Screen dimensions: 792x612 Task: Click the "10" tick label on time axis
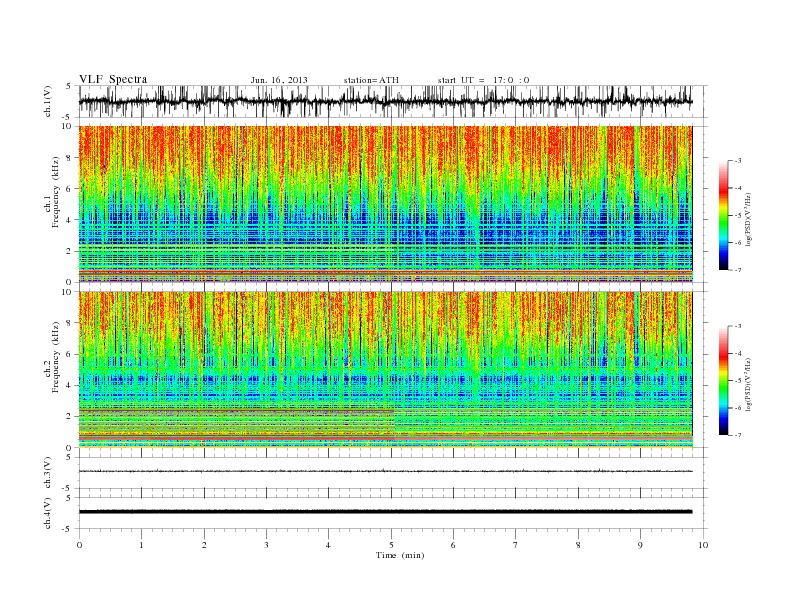(703, 545)
